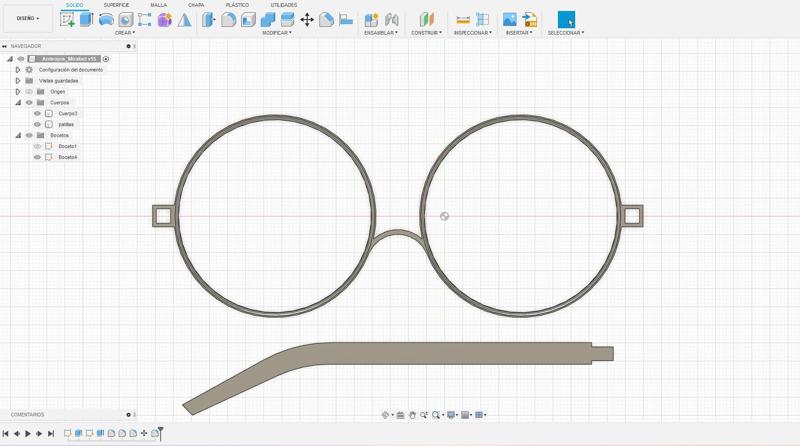This screenshot has height=446, width=800.
Task: Open the CONSTRUIR dropdown menu
Action: pos(427,33)
